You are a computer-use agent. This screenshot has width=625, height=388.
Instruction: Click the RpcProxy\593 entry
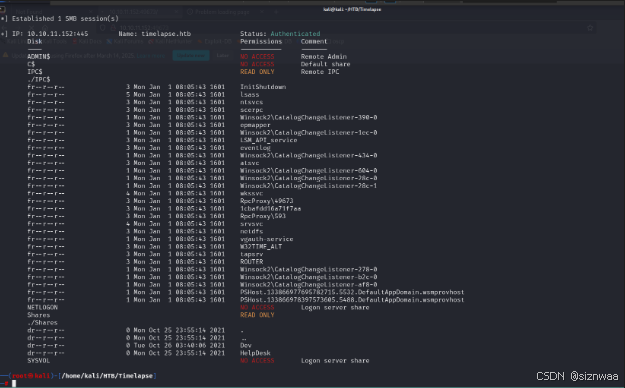[x=263, y=216]
